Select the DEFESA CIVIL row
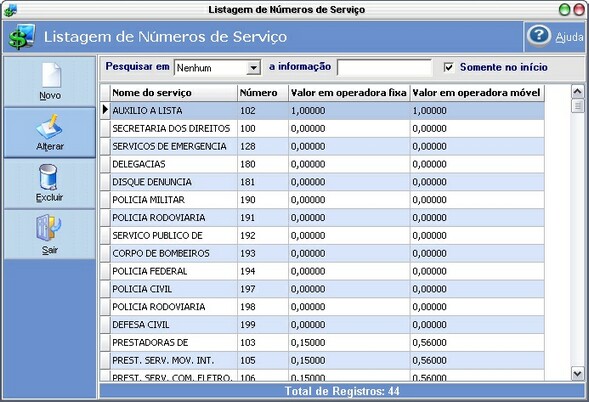The image size is (589, 402). (x=322, y=325)
